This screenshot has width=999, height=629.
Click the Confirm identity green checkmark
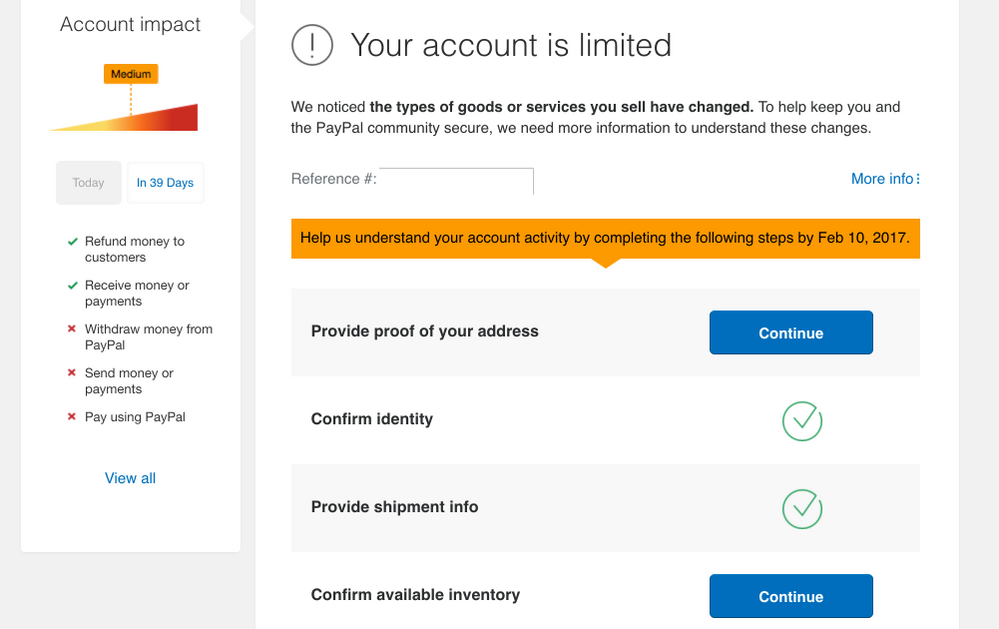click(x=801, y=421)
